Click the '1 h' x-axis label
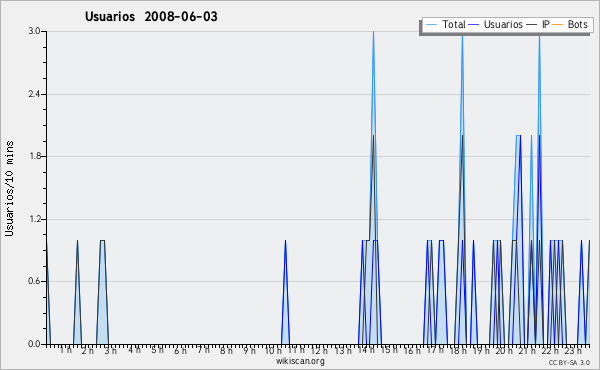This screenshot has height=370, width=600. tap(65, 350)
